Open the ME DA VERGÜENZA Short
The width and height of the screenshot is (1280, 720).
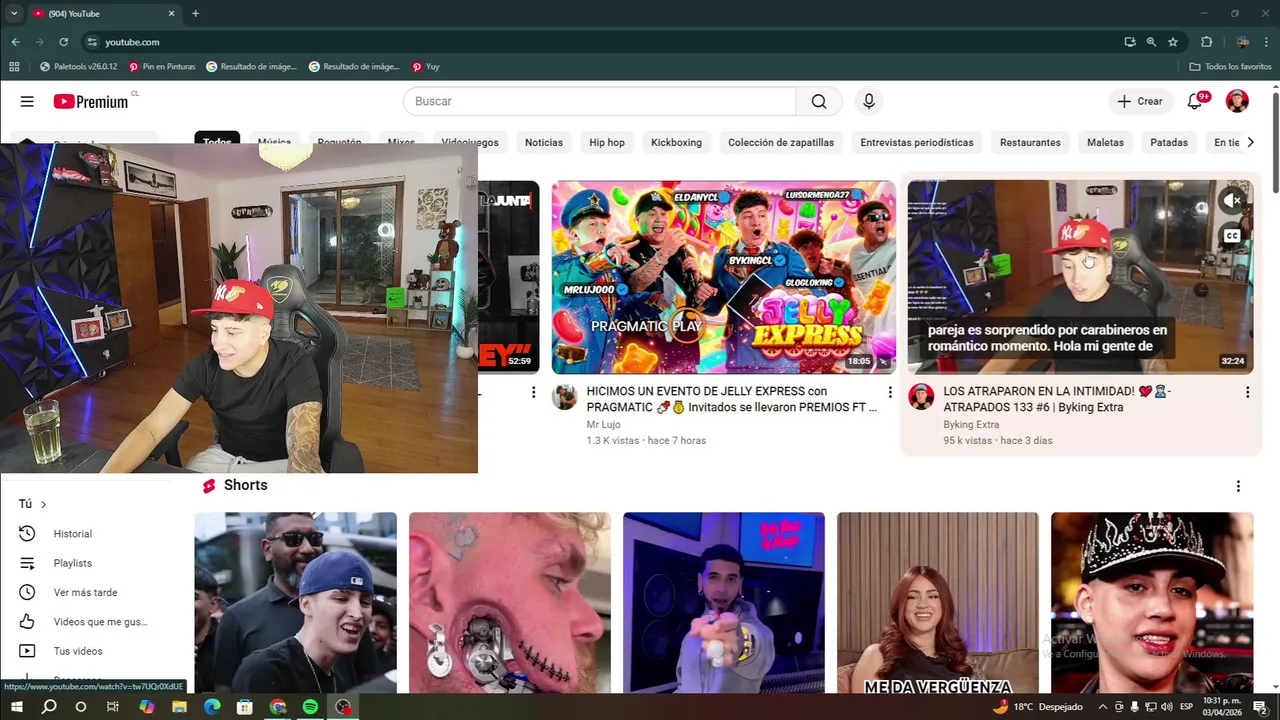(x=938, y=603)
